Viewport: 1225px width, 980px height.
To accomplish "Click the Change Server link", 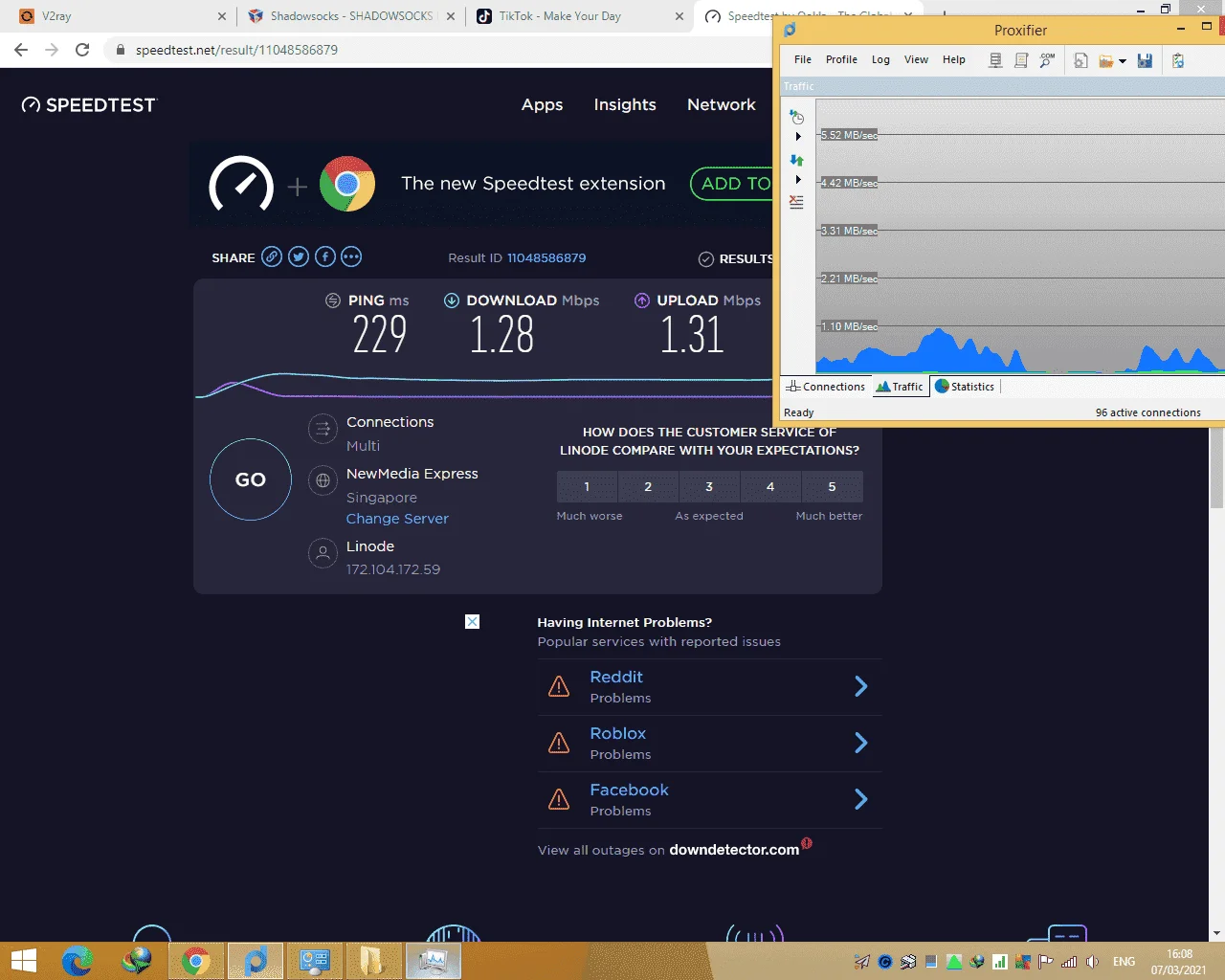I will point(397,519).
